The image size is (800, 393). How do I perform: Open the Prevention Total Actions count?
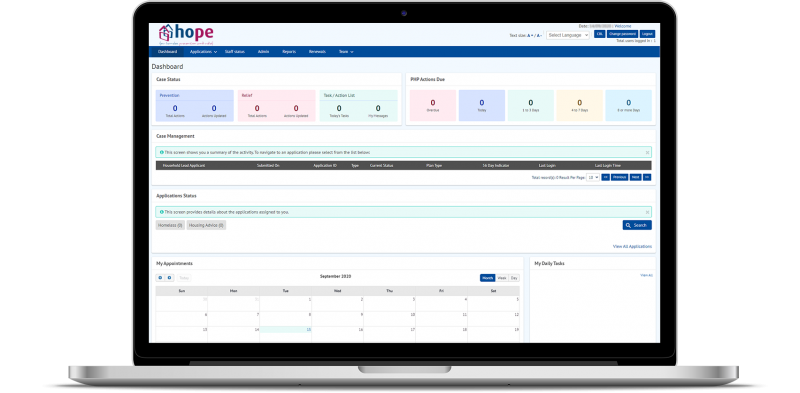coord(175,110)
